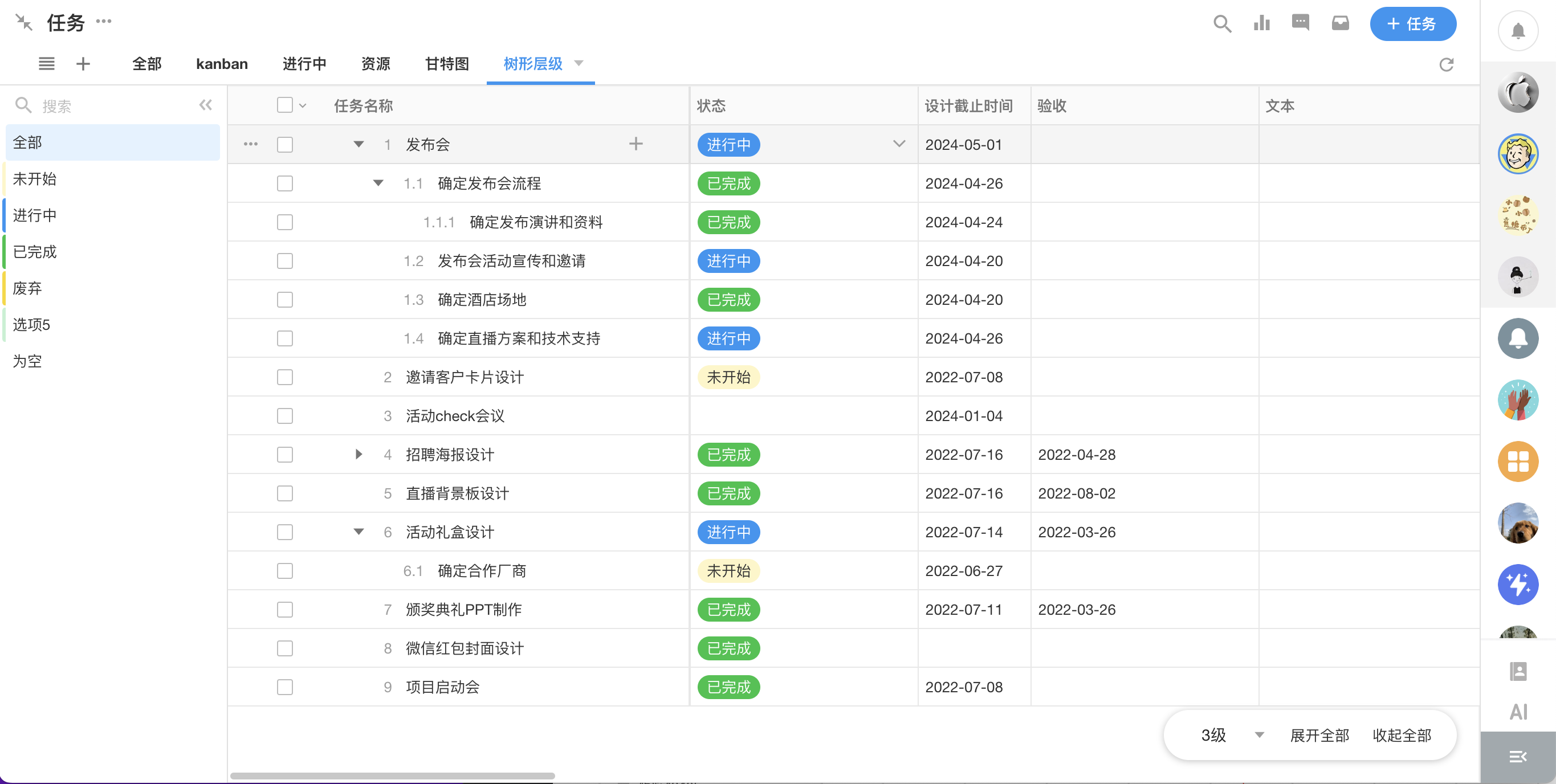Collapse the 发布会 tree node

358,144
